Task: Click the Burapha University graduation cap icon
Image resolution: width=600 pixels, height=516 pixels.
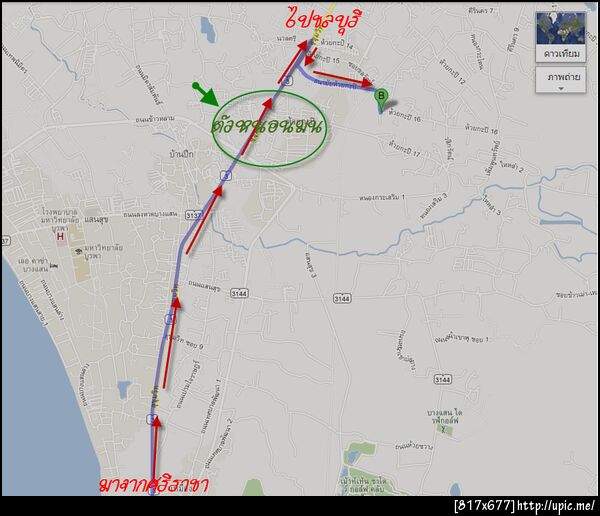Action: [78, 251]
